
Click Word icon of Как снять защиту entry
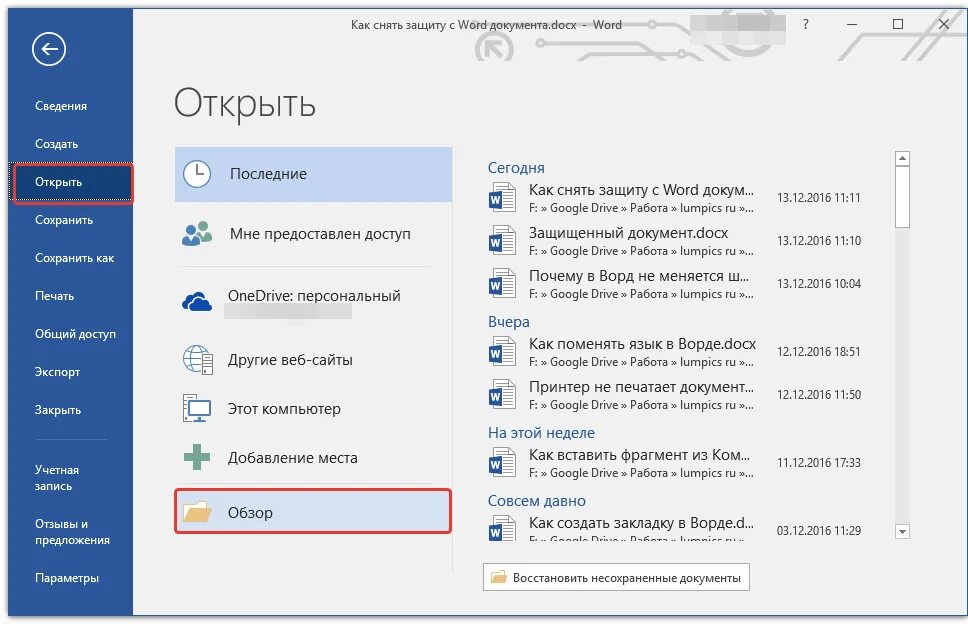[x=502, y=198]
